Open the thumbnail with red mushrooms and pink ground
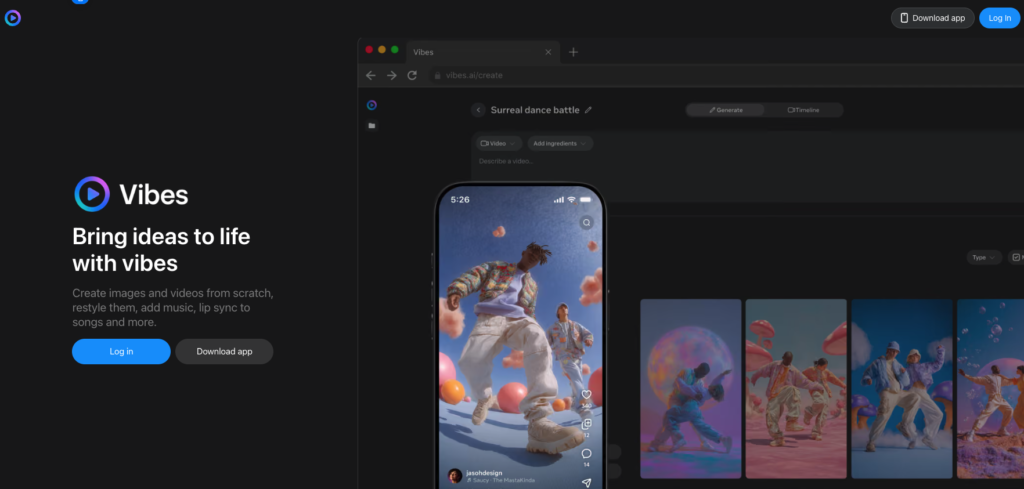This screenshot has height=489, width=1024. [796, 388]
